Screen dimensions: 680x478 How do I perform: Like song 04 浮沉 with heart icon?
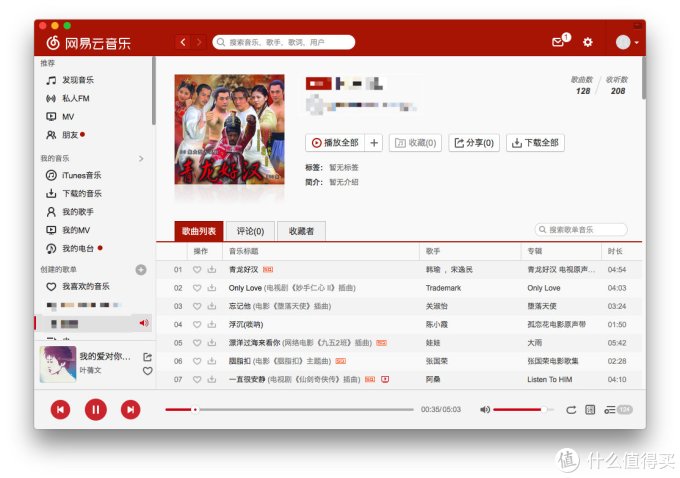pos(197,324)
